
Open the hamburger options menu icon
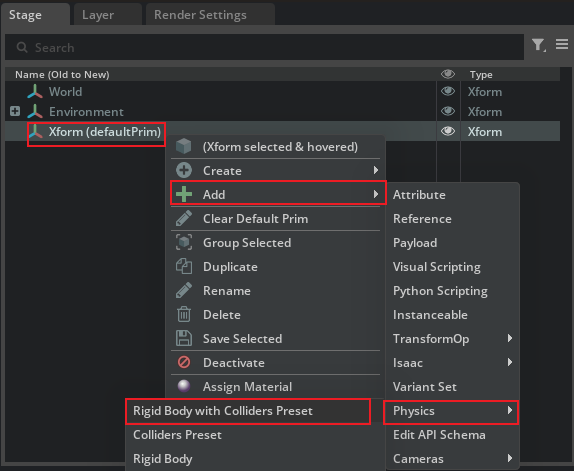tap(562, 44)
